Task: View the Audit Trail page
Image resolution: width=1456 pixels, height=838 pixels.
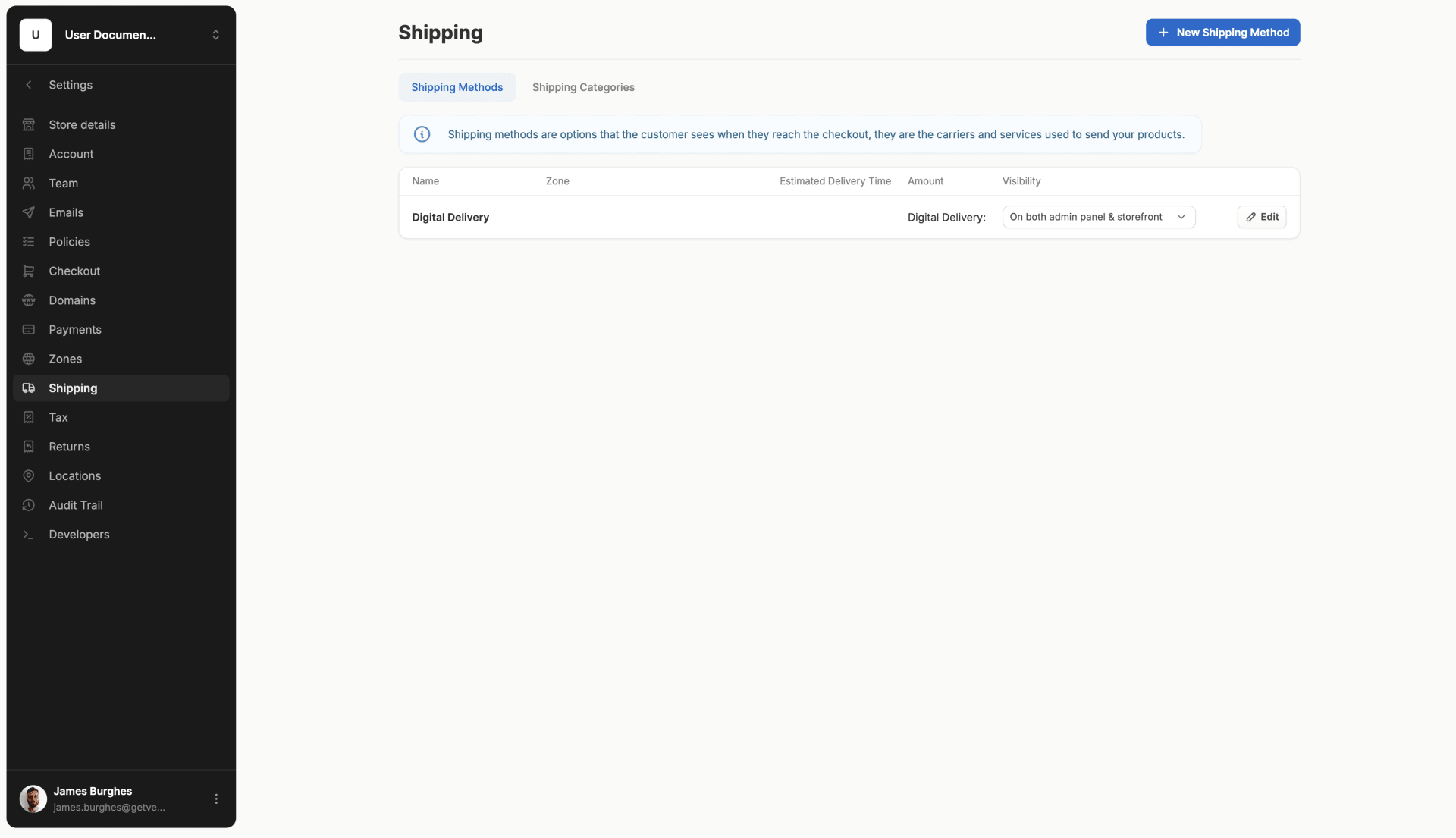Action: [121, 505]
